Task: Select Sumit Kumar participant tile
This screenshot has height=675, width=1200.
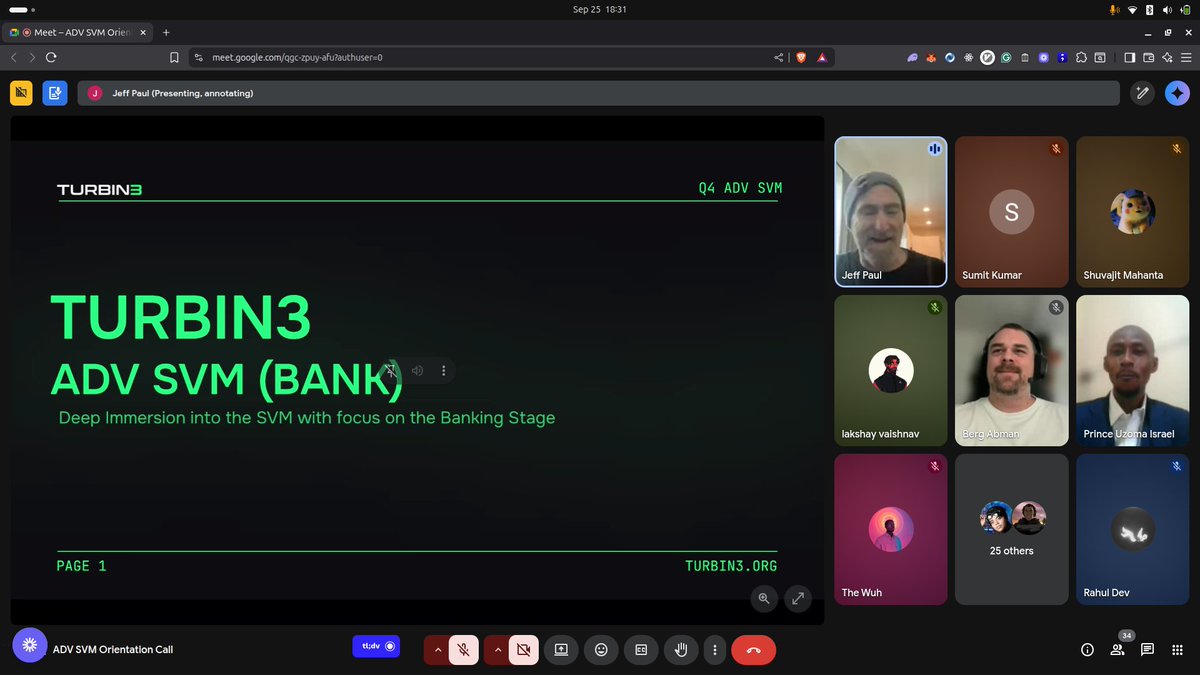Action: tap(1011, 211)
